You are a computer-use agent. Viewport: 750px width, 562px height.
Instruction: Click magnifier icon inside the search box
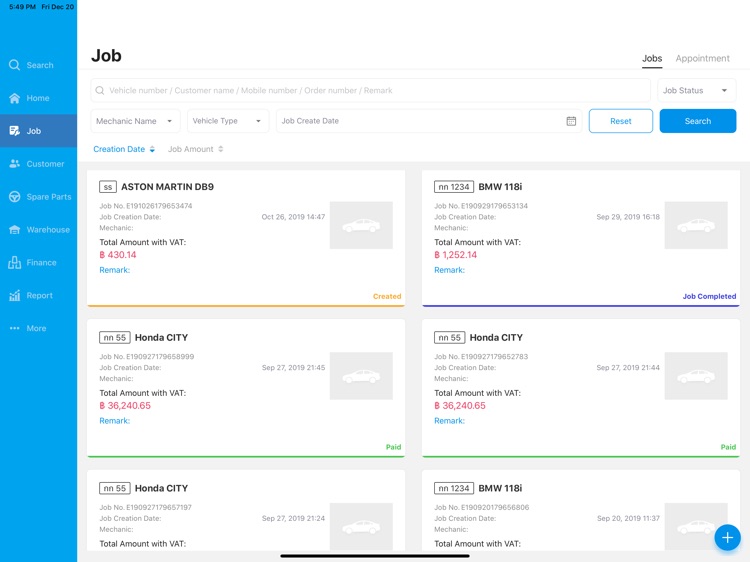[99, 90]
